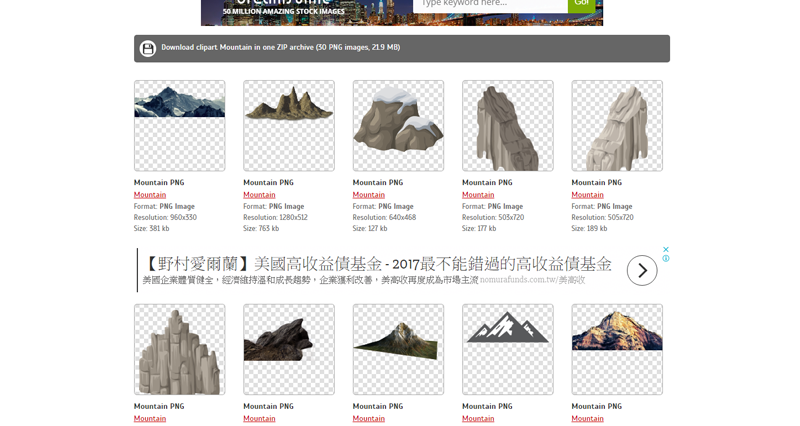Viewport: 800px width, 426px height.
Task: Open the black and white mountain logo thumbnail
Action: pos(508,349)
